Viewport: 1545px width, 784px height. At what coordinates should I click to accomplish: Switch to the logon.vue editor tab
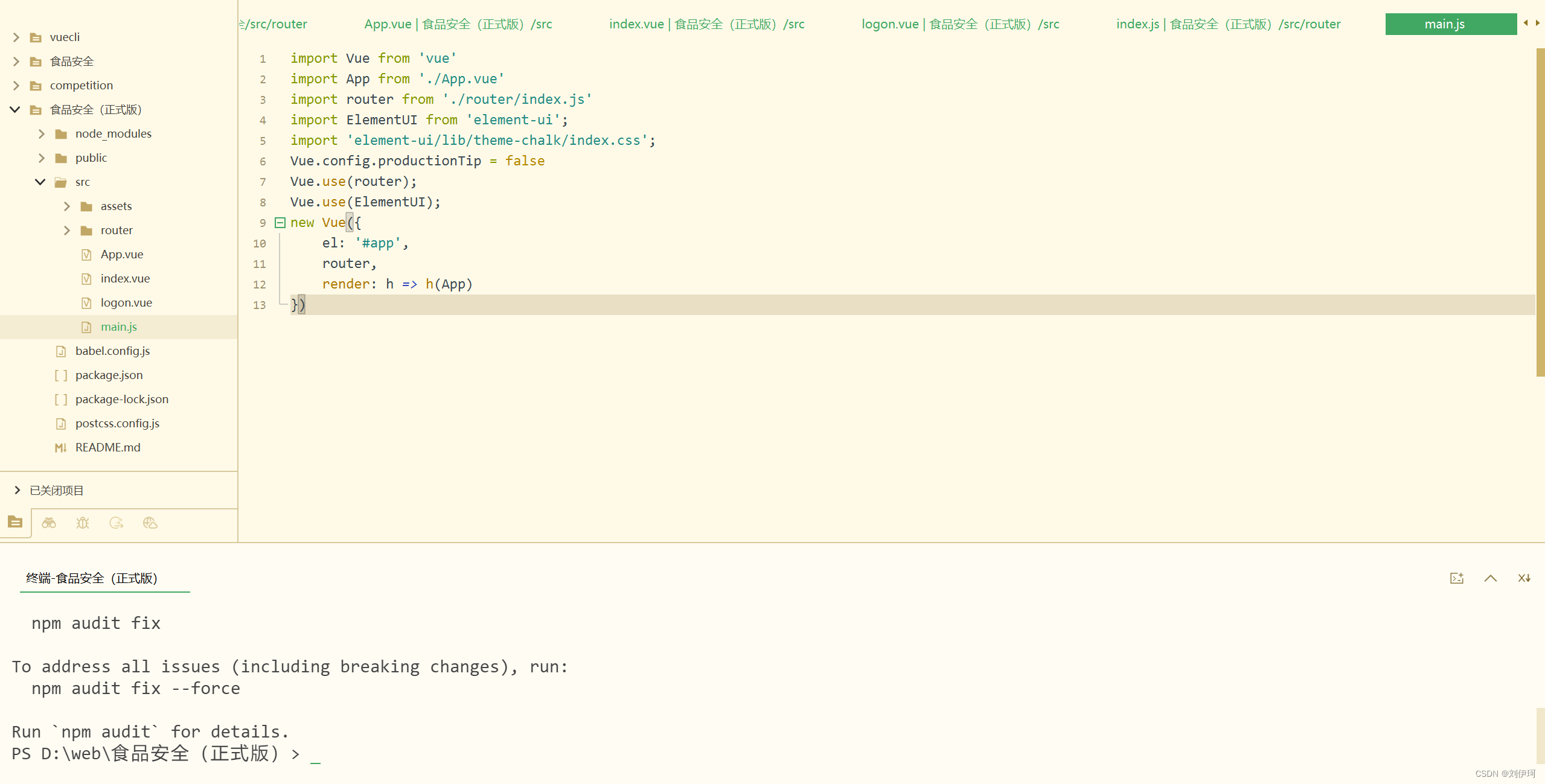tap(960, 24)
